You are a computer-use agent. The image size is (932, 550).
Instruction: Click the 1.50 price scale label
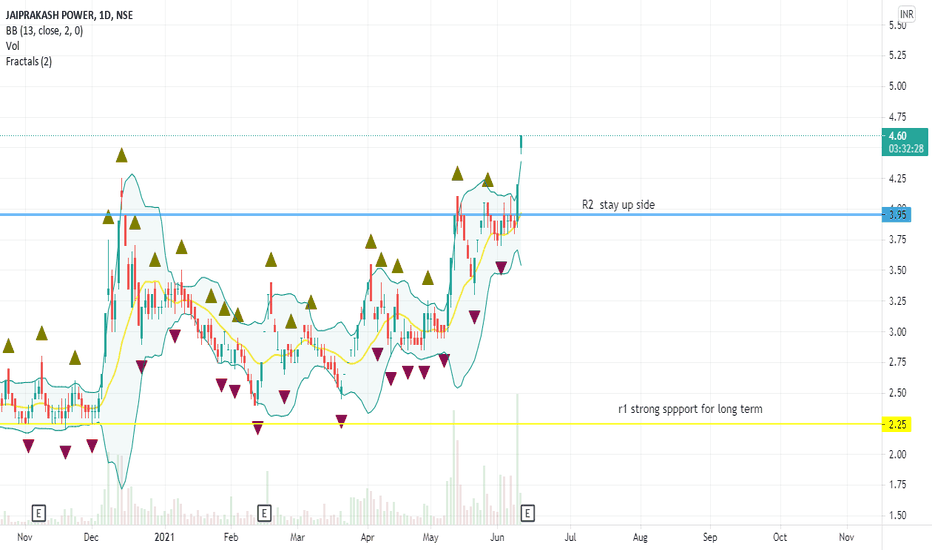point(898,516)
